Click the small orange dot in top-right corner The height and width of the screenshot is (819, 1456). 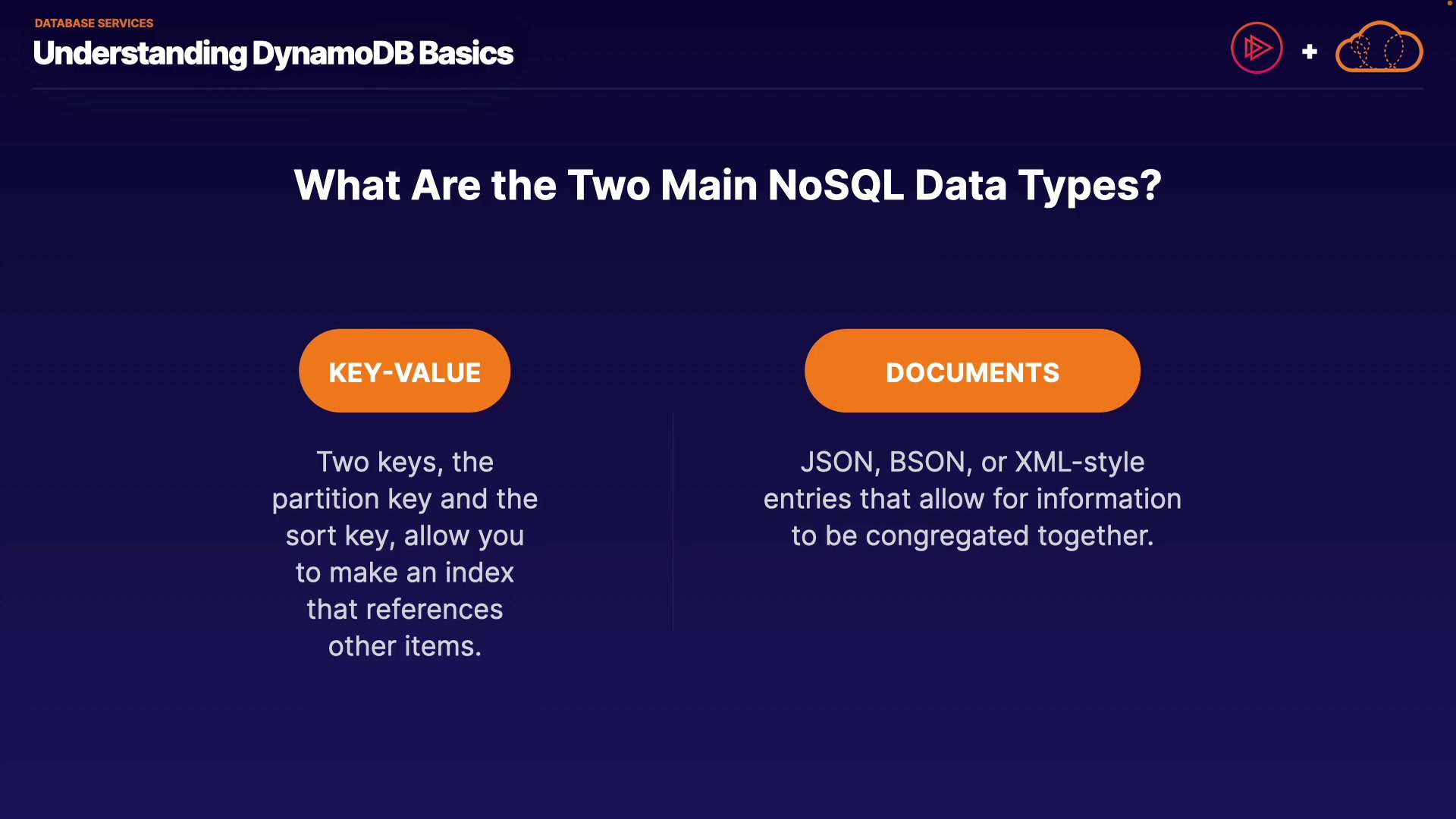point(1449,4)
